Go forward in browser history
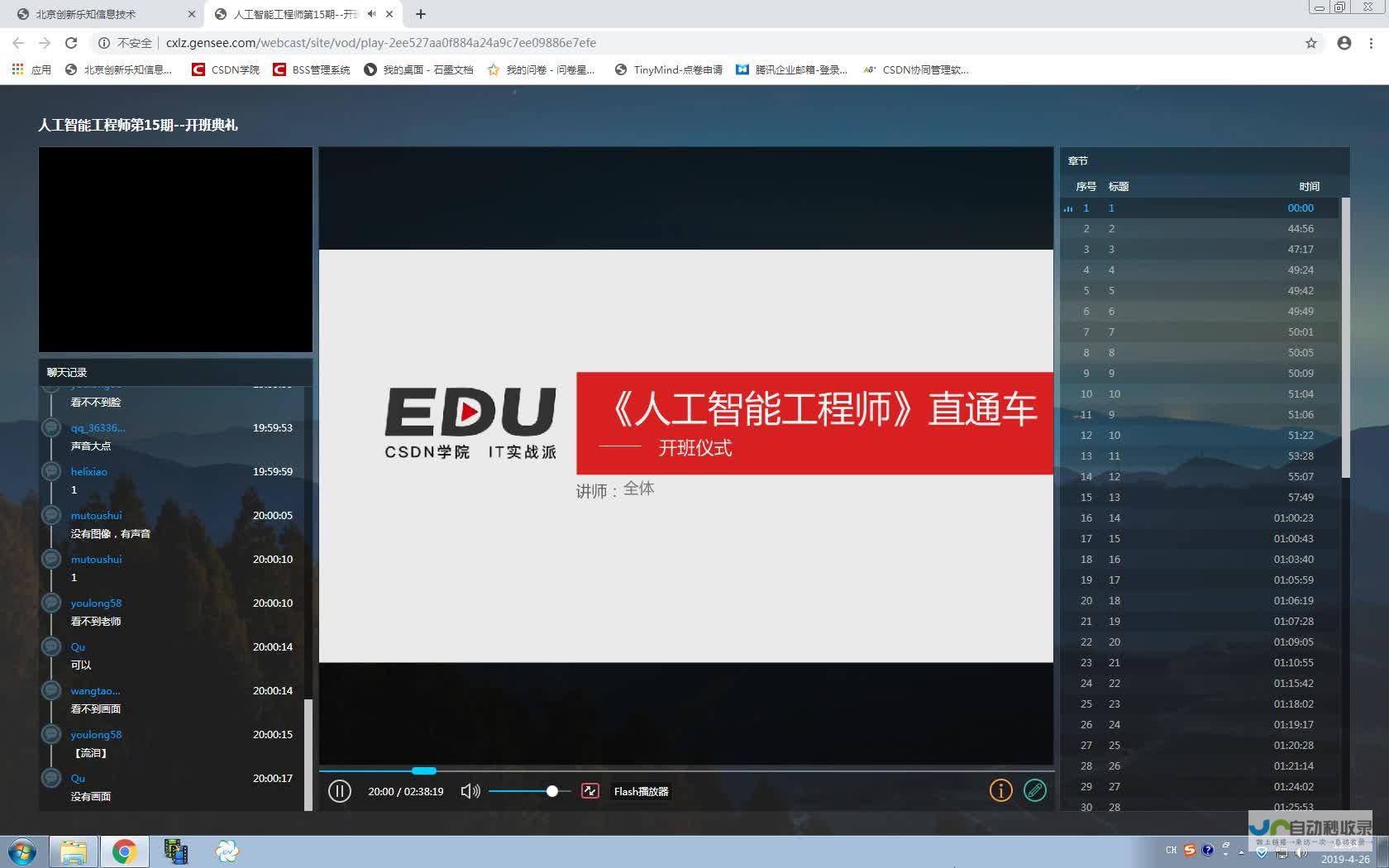The height and width of the screenshot is (868, 1389). [45, 43]
